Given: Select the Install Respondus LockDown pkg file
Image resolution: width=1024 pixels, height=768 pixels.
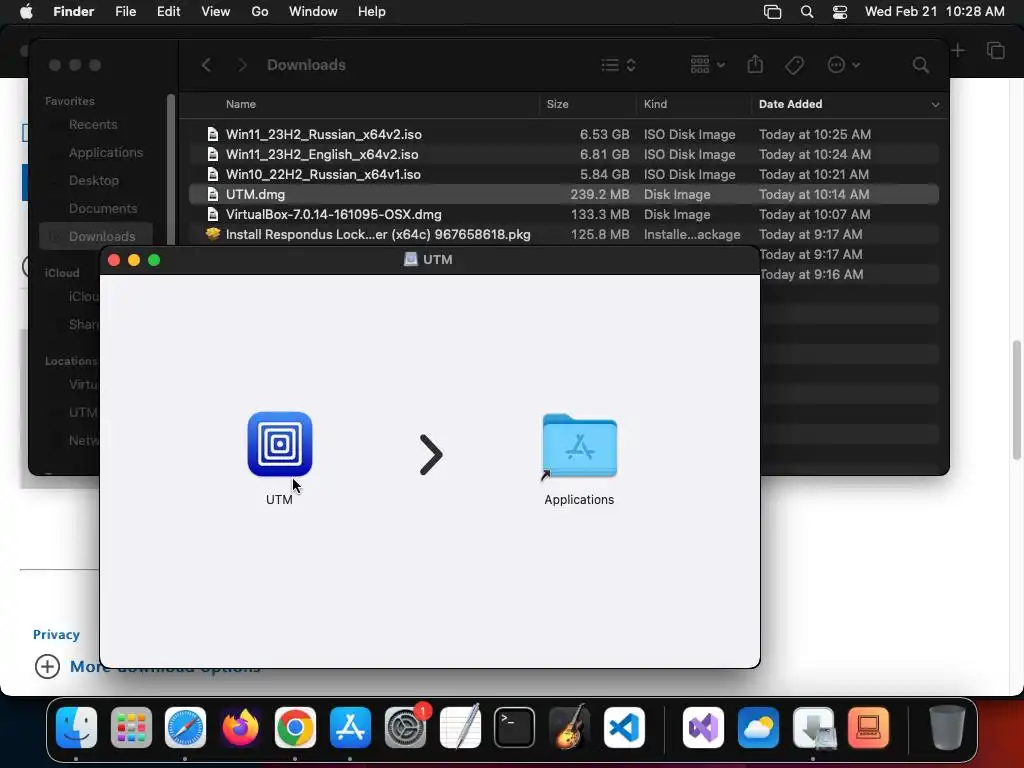Looking at the screenshot, I should coord(564,234).
